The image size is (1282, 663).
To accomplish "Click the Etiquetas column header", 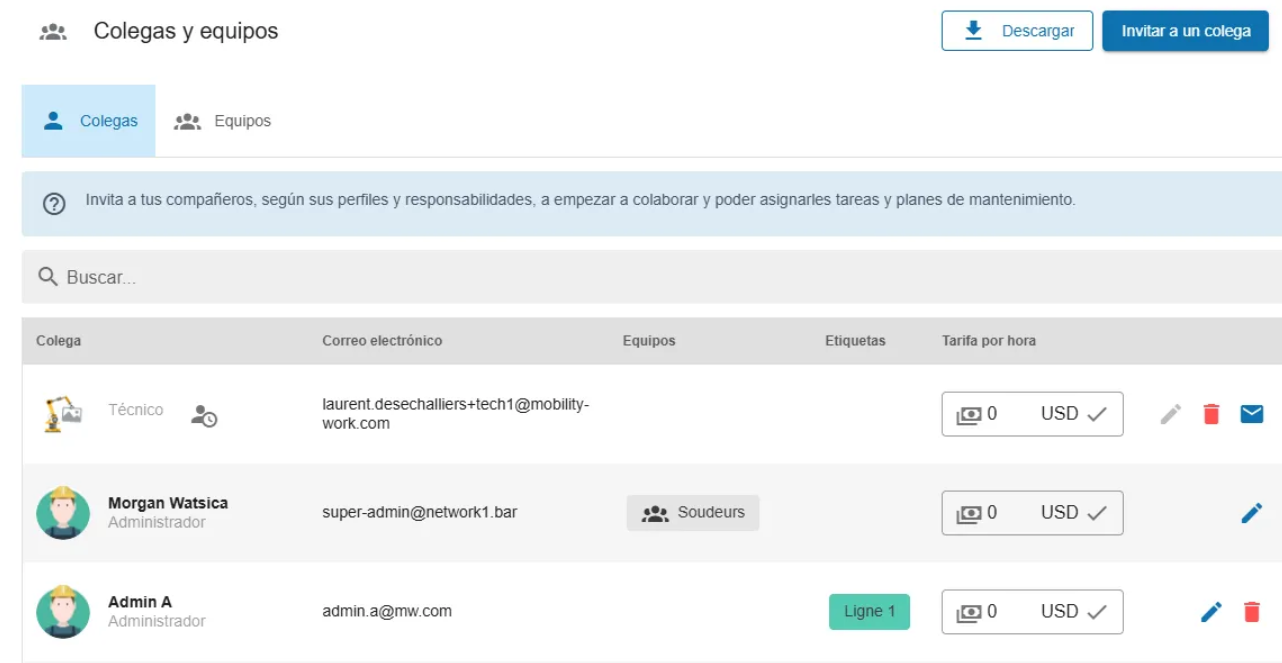I will [855, 341].
